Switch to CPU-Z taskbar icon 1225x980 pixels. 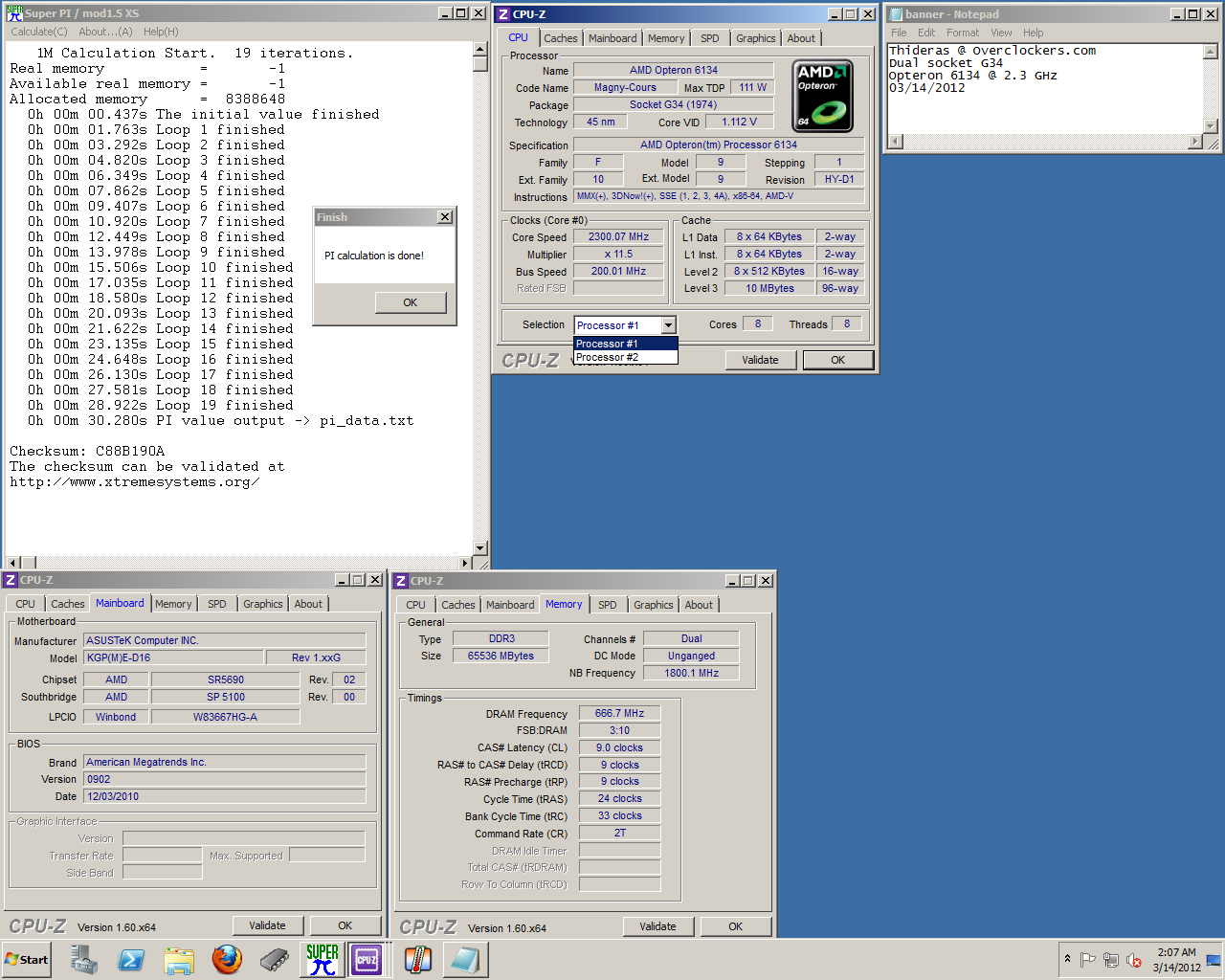tap(367, 959)
